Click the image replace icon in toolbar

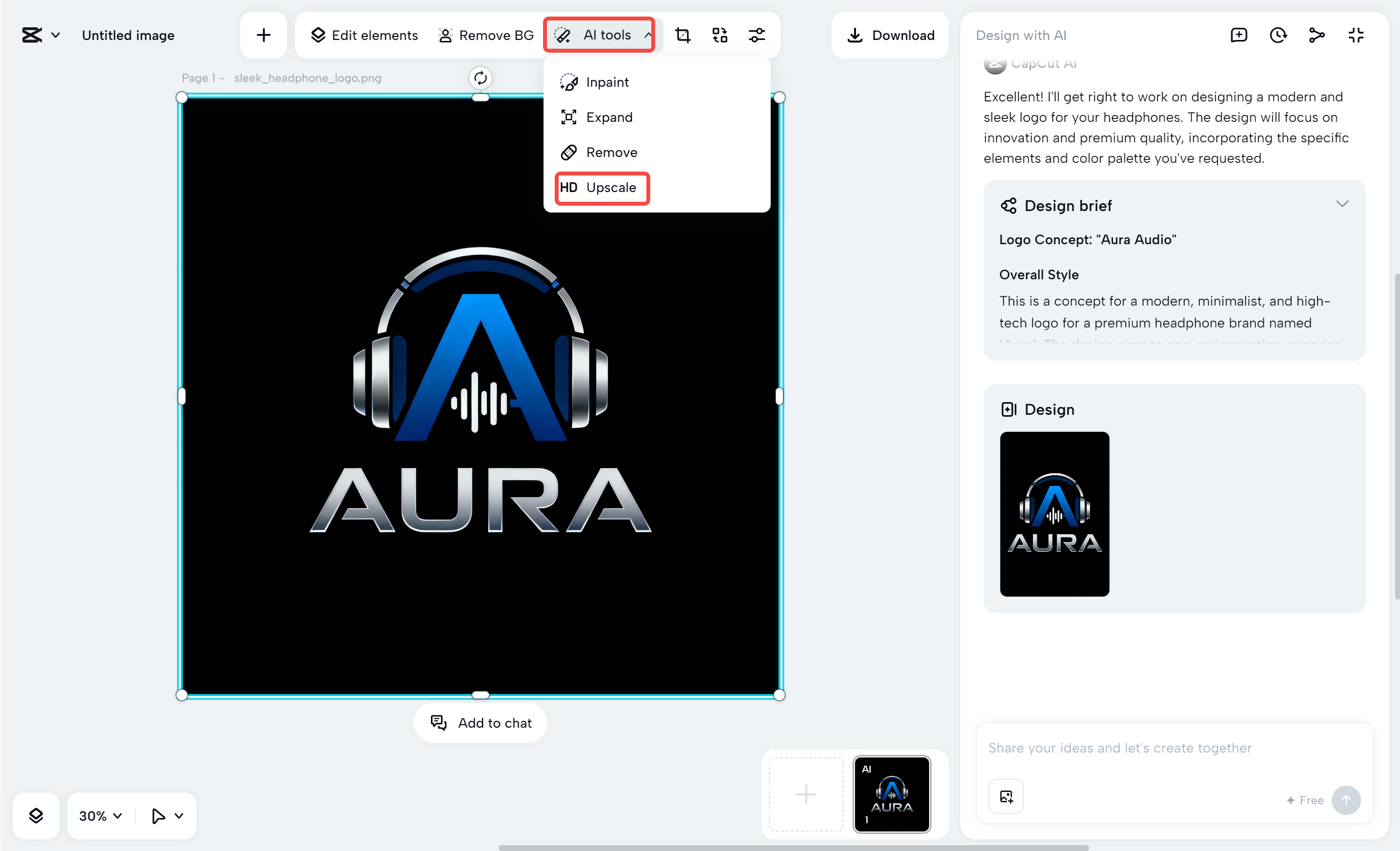click(x=719, y=35)
